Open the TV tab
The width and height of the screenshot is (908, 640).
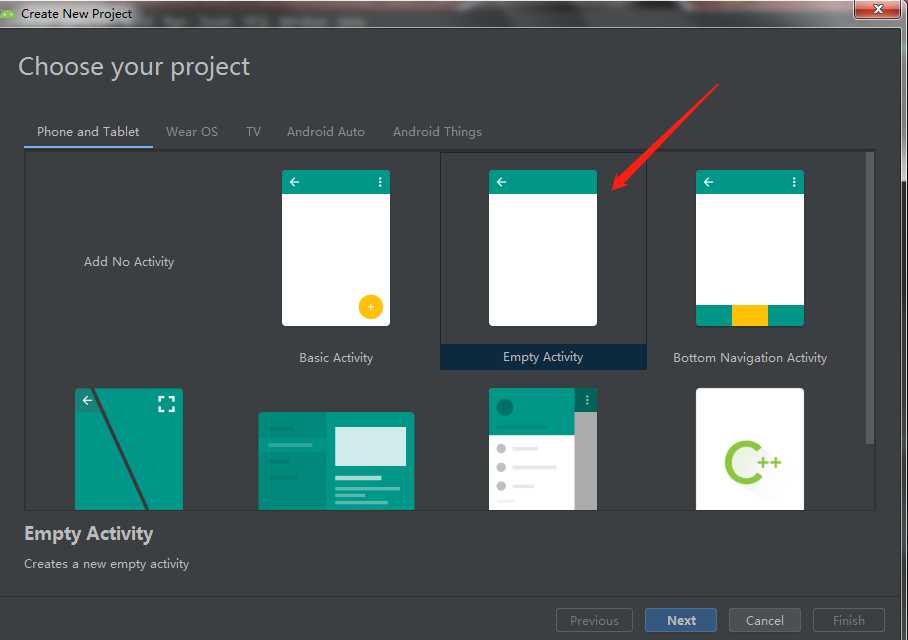point(253,131)
